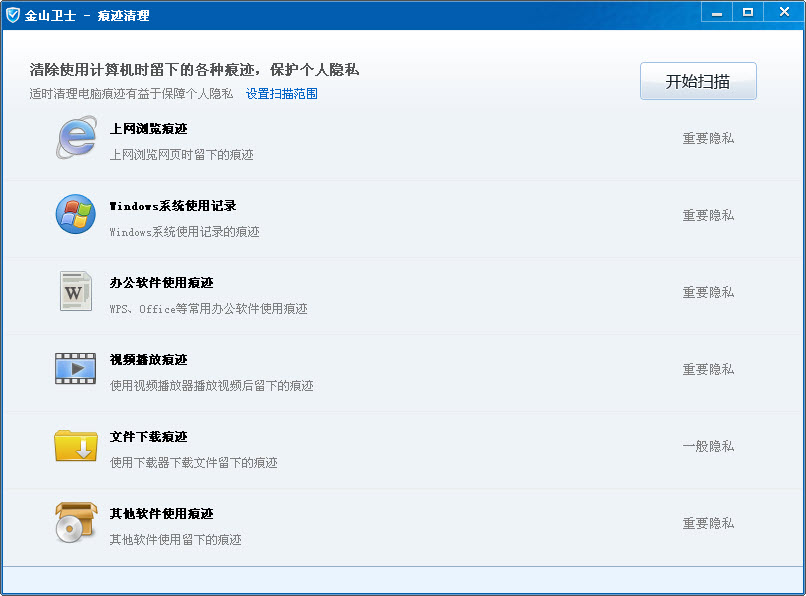Click the box and disc other software icon
Screen dimensions: 806x596
[76, 522]
